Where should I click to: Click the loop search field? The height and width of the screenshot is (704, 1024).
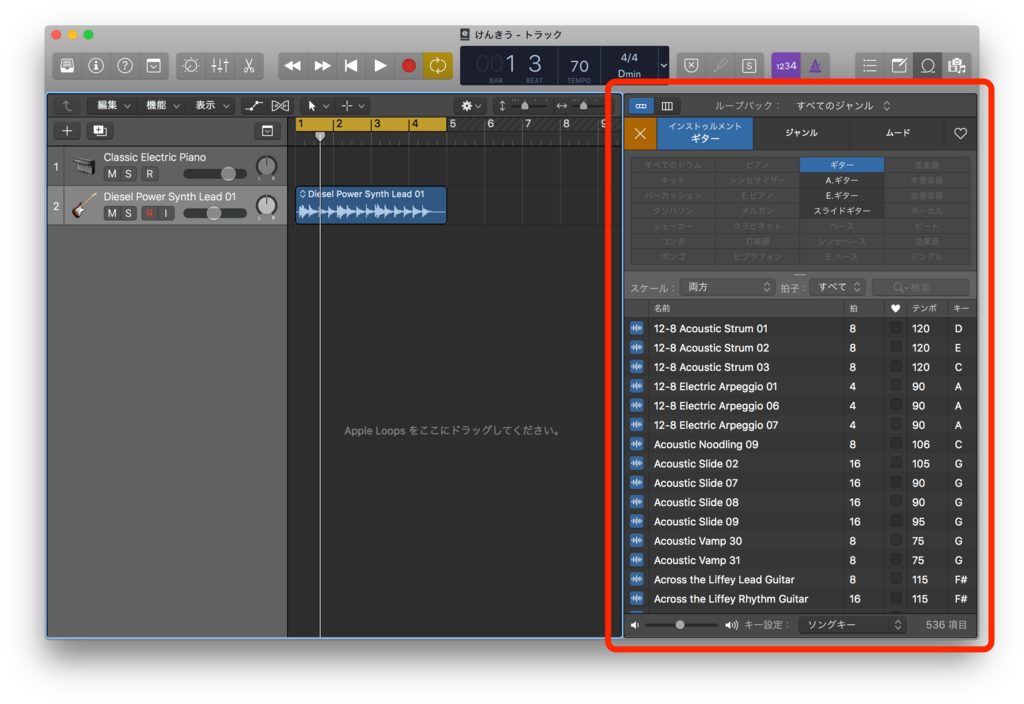pos(920,287)
